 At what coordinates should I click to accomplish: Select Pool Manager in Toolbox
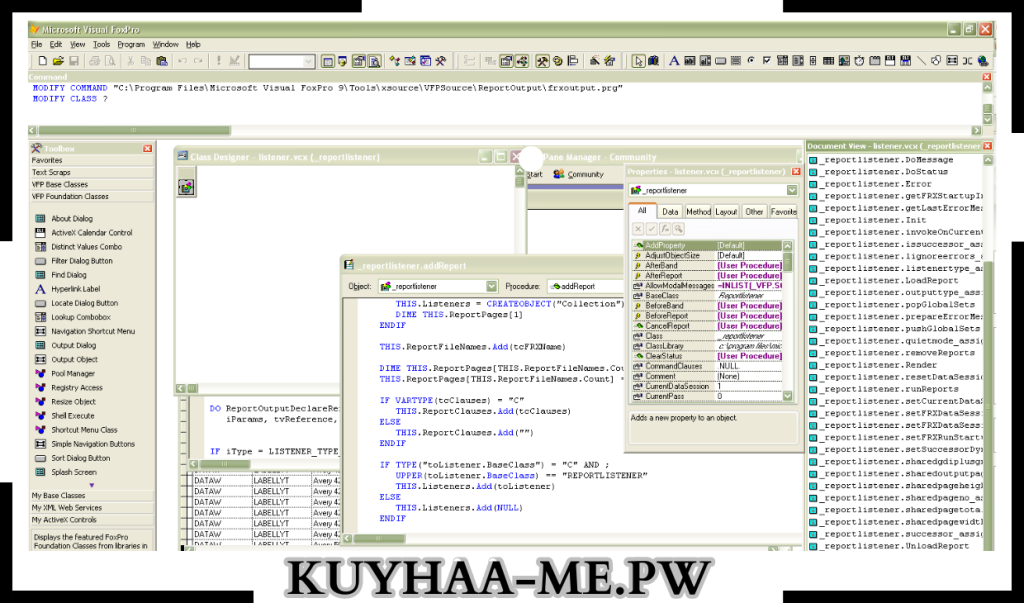pyautogui.click(x=73, y=374)
